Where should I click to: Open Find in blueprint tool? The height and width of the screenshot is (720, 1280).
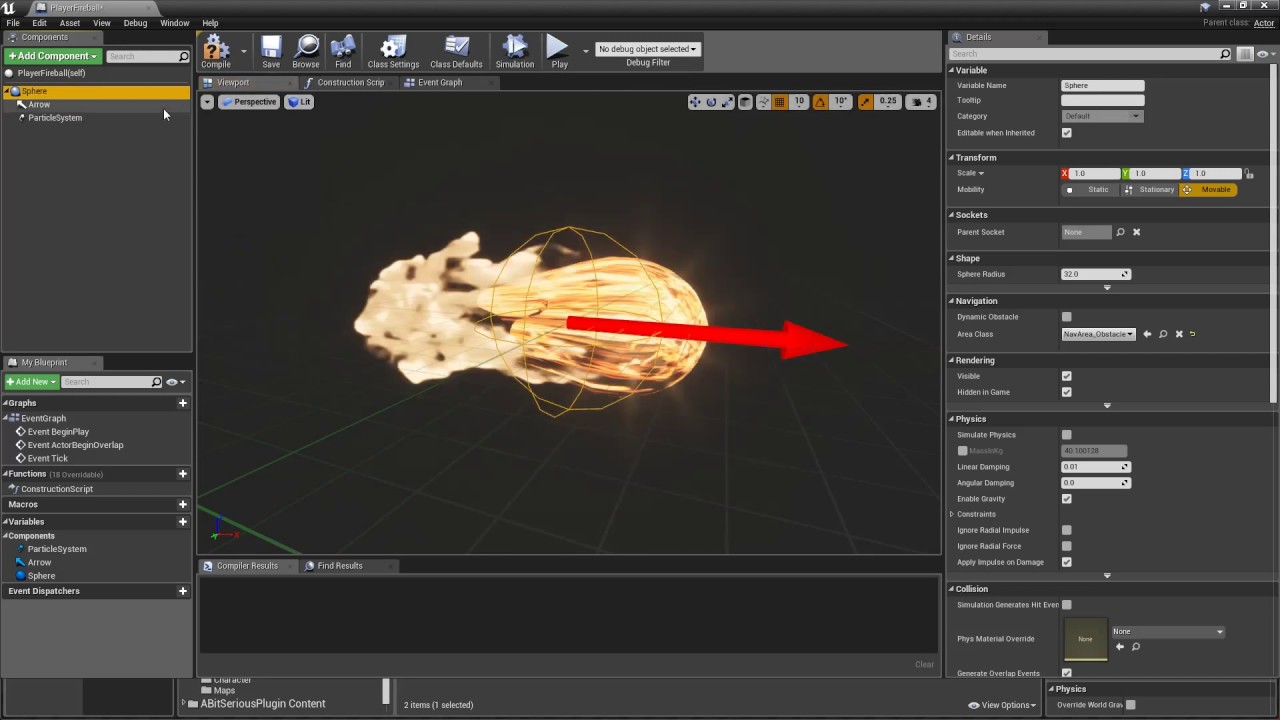(343, 52)
